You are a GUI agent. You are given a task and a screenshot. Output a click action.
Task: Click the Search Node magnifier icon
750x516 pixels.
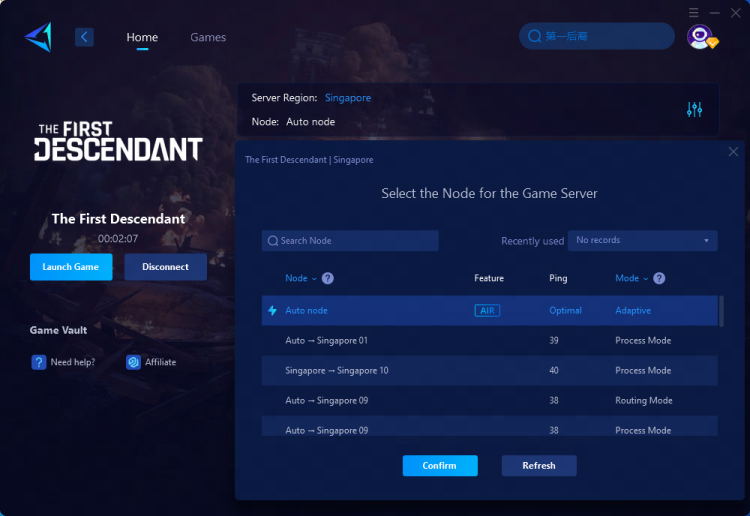[x=273, y=241]
